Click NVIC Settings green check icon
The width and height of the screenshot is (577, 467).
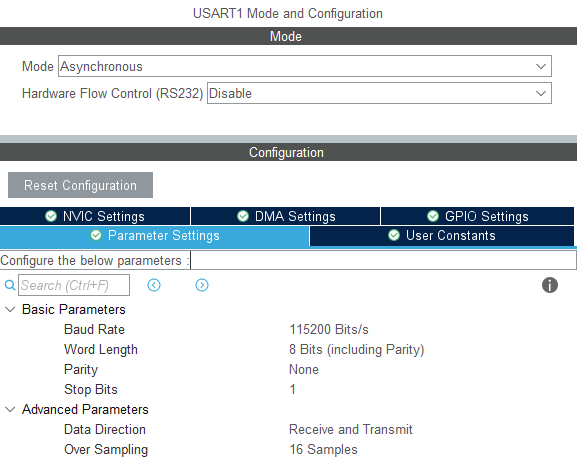(x=51, y=216)
